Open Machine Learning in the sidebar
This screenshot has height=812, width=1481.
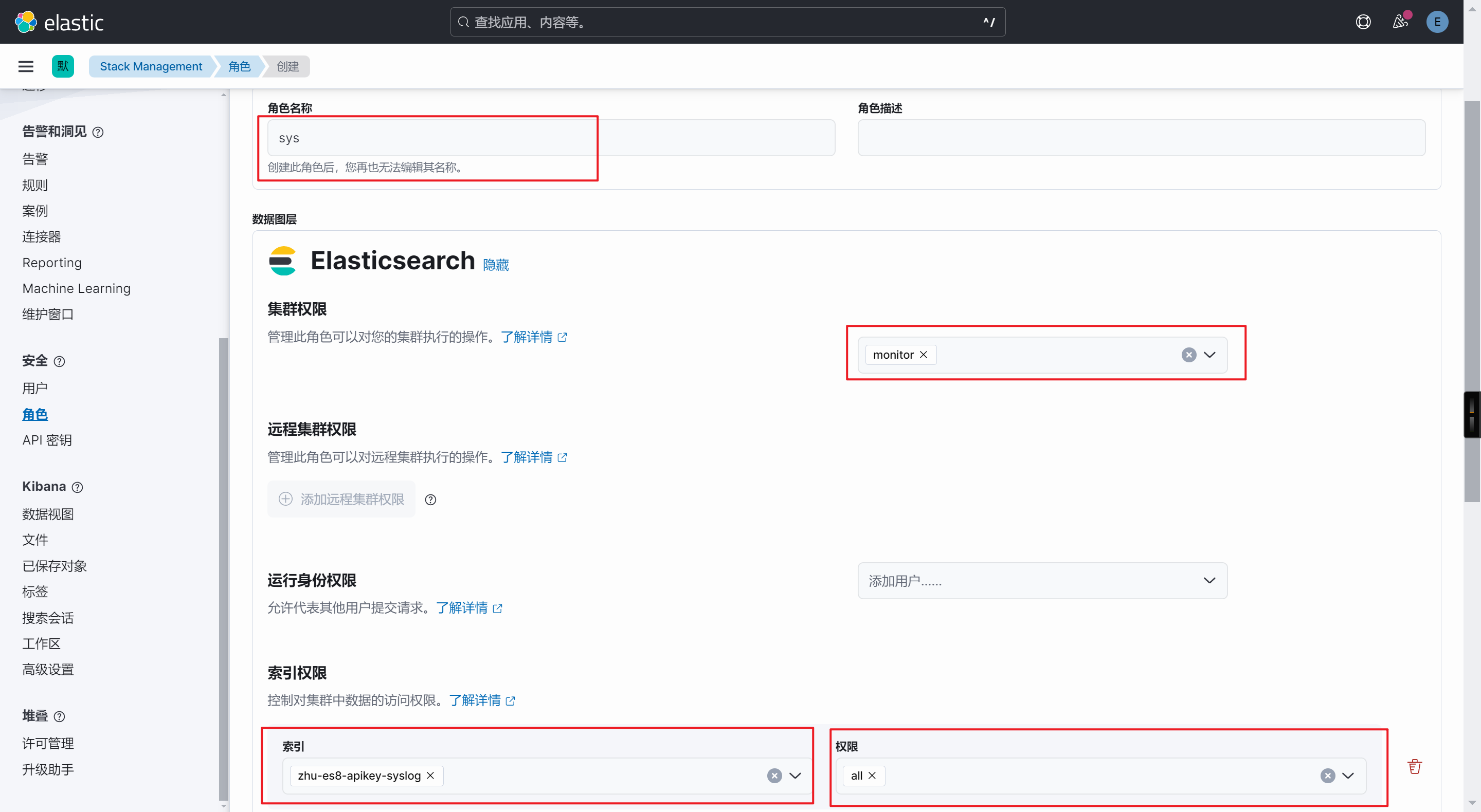tap(77, 288)
